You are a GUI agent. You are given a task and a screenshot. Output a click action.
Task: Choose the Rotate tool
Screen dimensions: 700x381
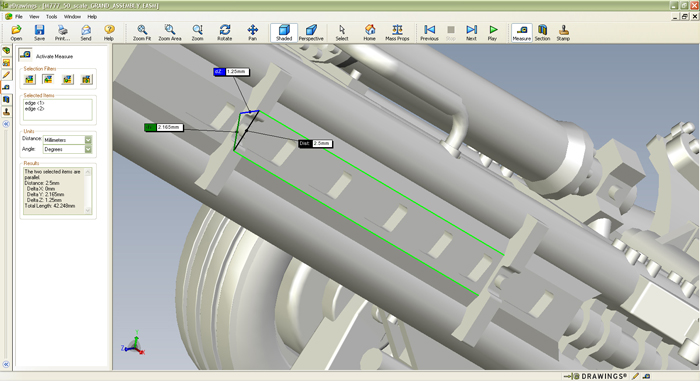(x=225, y=33)
